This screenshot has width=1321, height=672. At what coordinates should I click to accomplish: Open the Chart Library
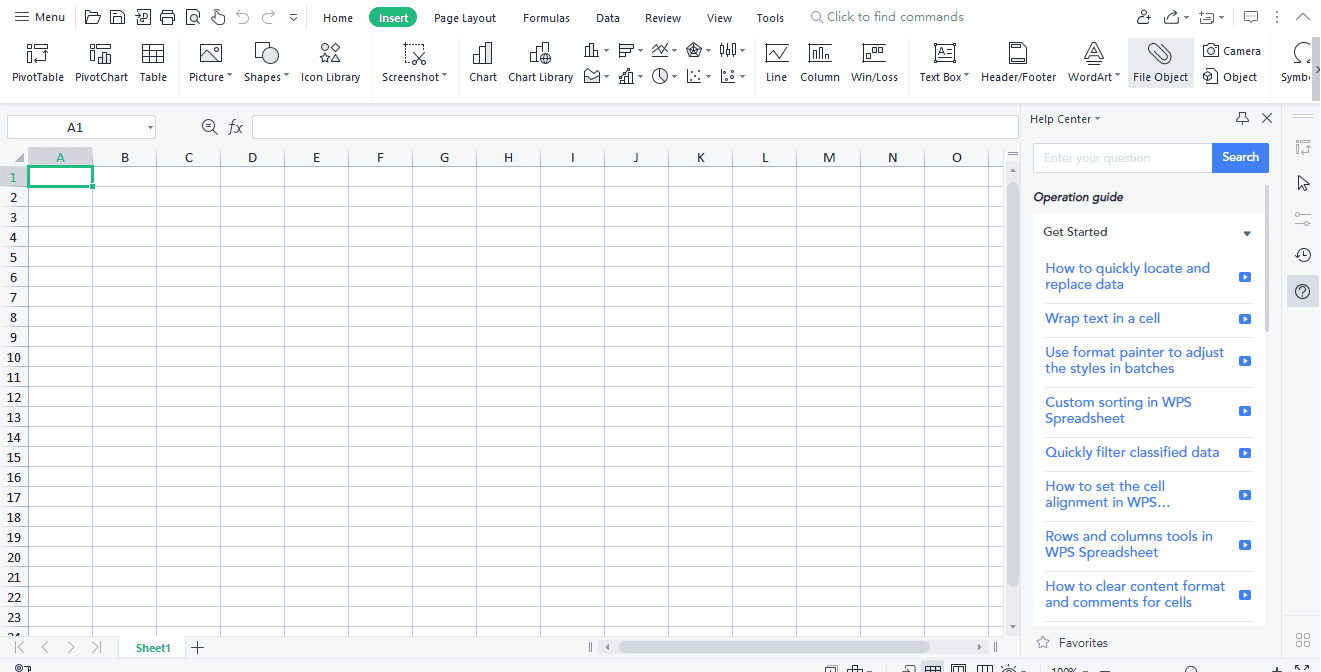click(540, 62)
